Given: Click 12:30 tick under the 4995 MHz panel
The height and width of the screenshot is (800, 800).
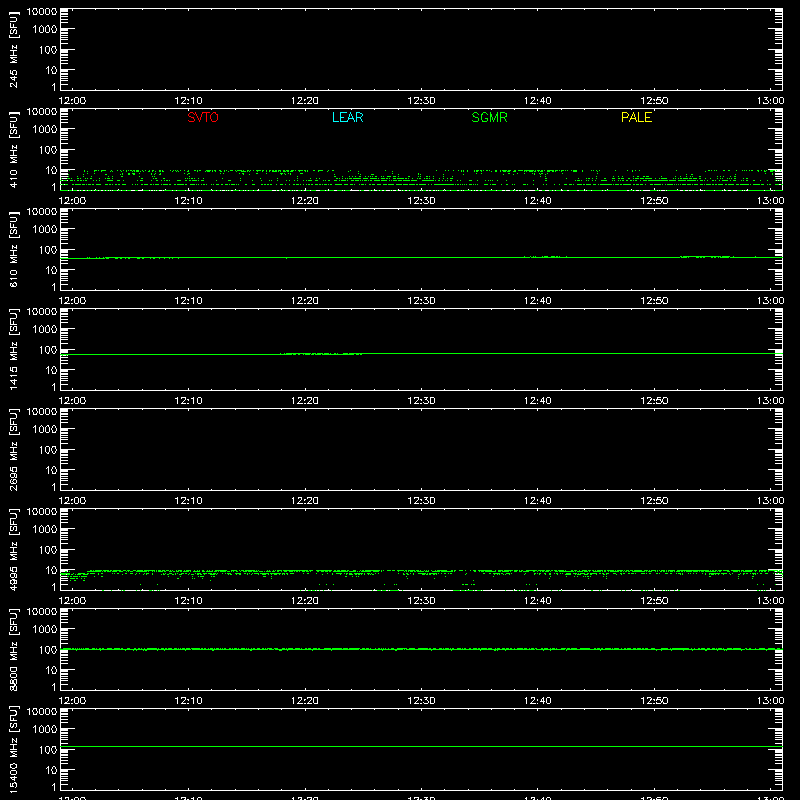Looking at the screenshot, I should [421, 601].
